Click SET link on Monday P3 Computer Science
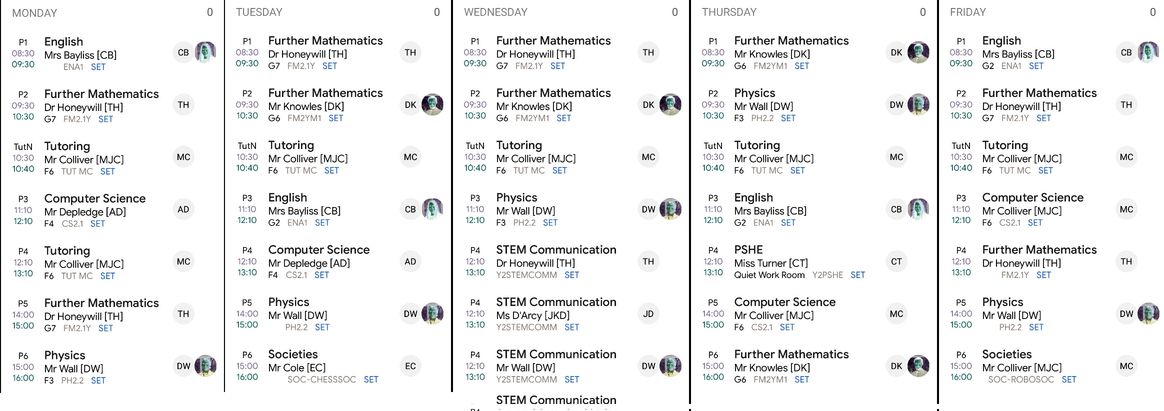The height and width of the screenshot is (411, 1164). point(97,224)
